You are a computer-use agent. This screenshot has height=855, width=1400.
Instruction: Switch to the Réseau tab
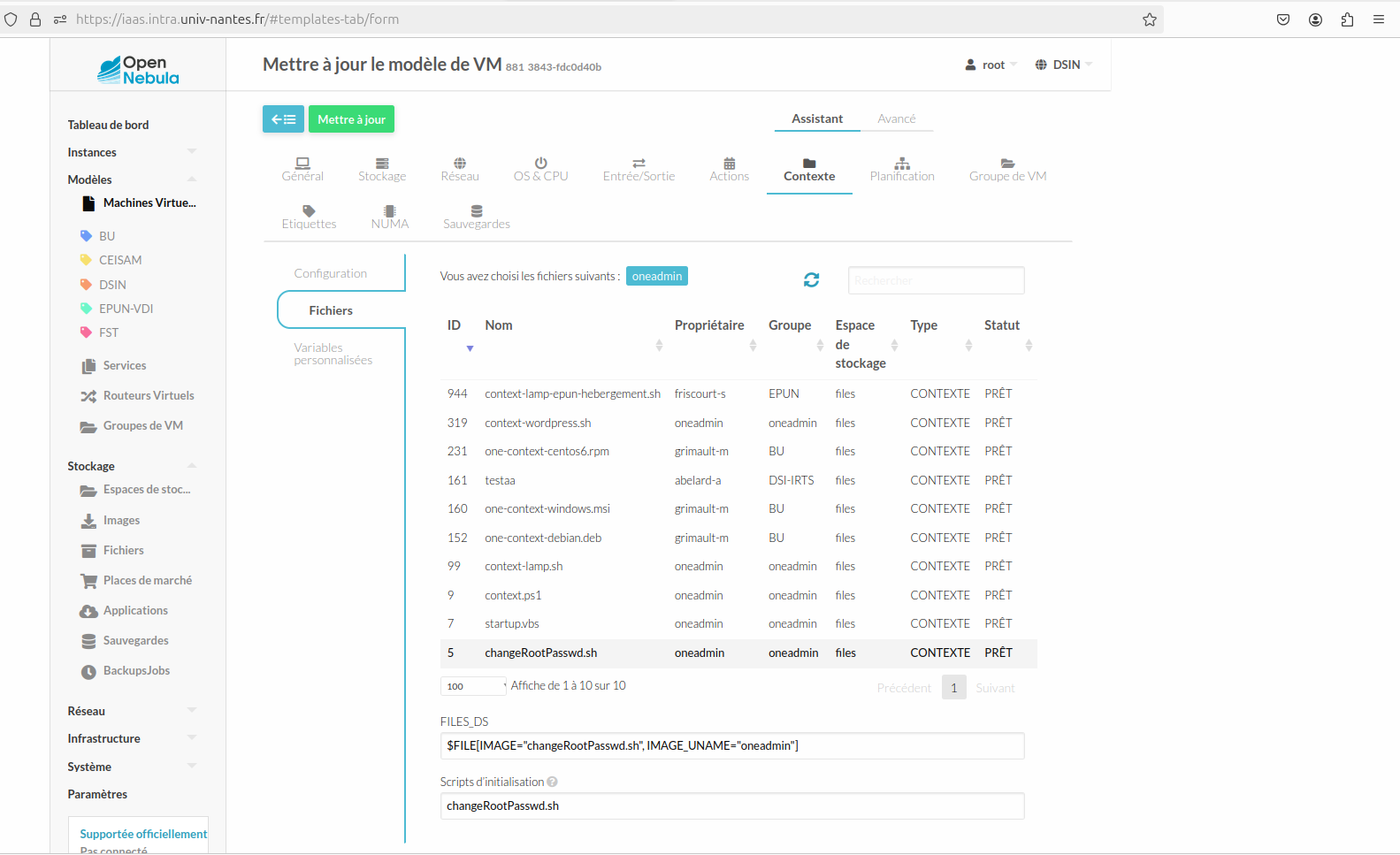[x=460, y=170]
